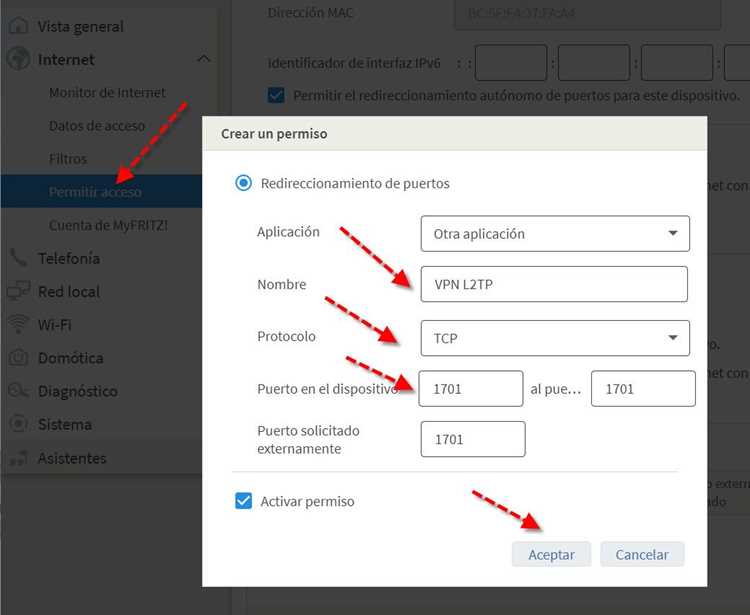Click the Wi-Fi signal icon
Screen dimensions: 750x615
(x=18, y=324)
